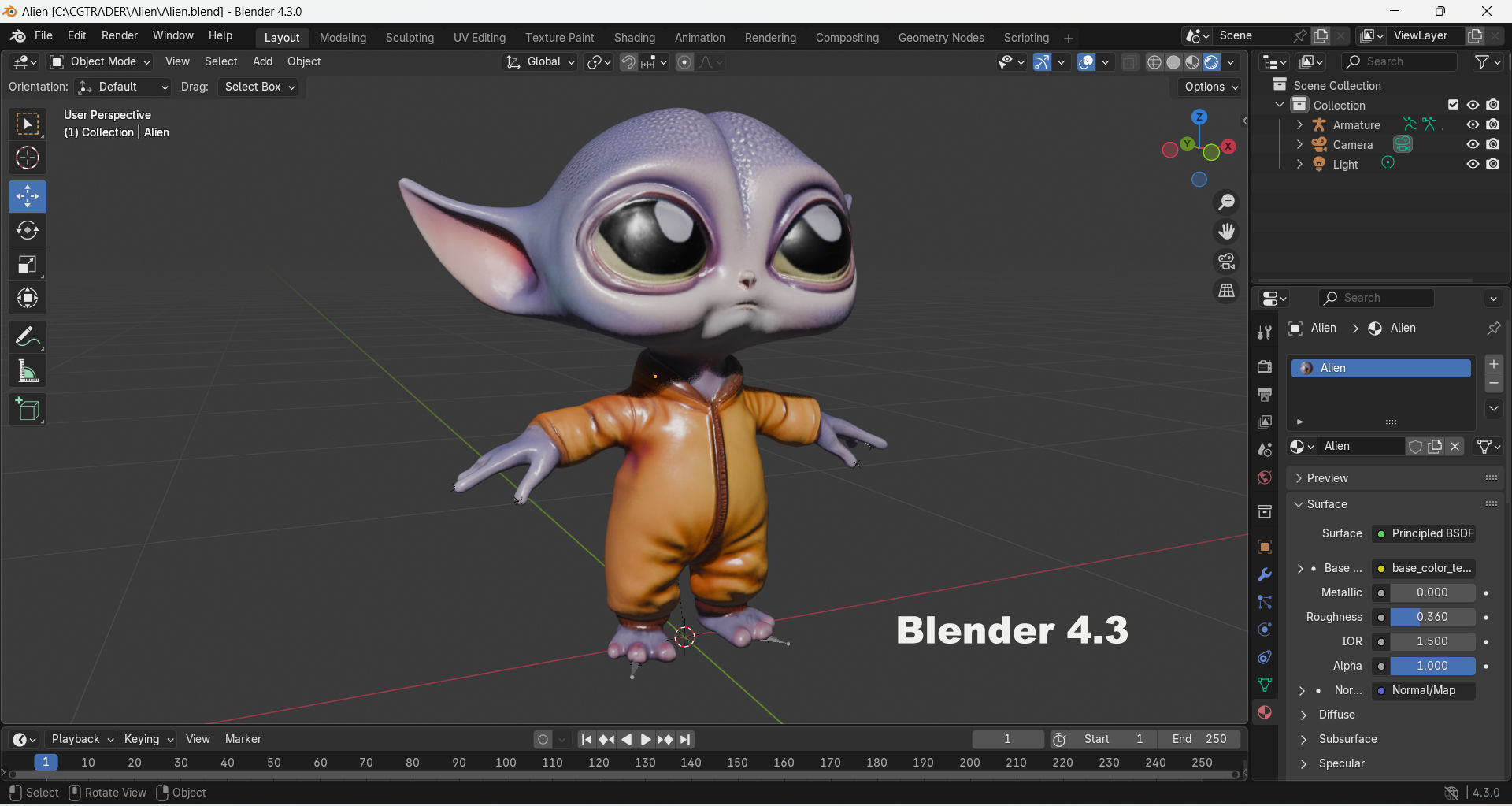Open the World properties tab

1265,477
